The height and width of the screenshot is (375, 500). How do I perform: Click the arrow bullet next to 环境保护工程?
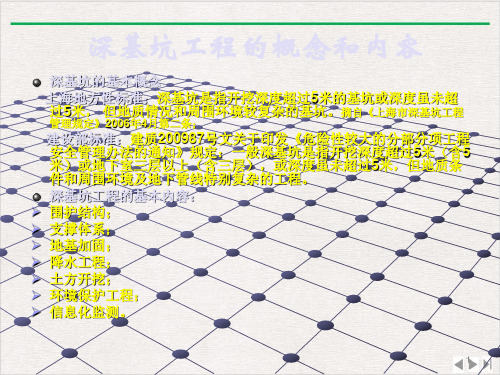coord(36,295)
